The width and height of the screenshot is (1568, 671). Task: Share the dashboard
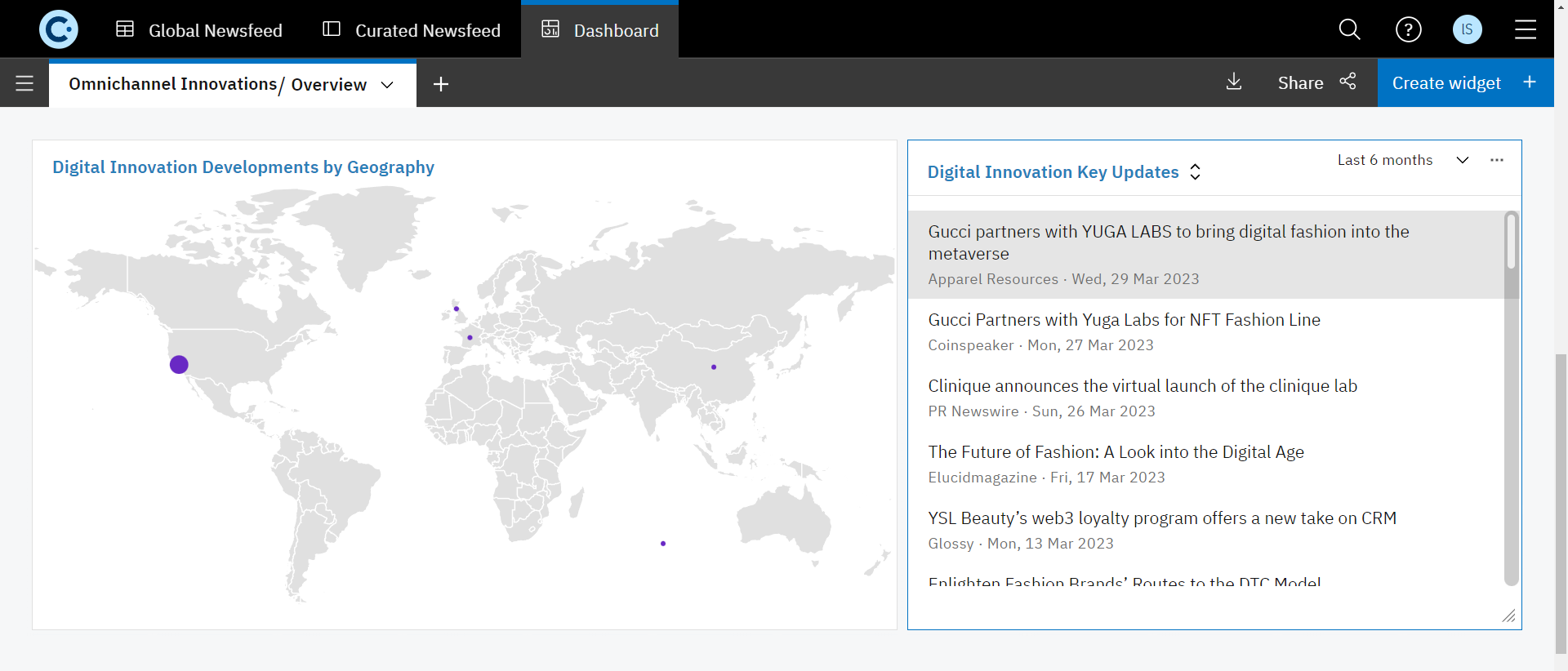point(1316,82)
